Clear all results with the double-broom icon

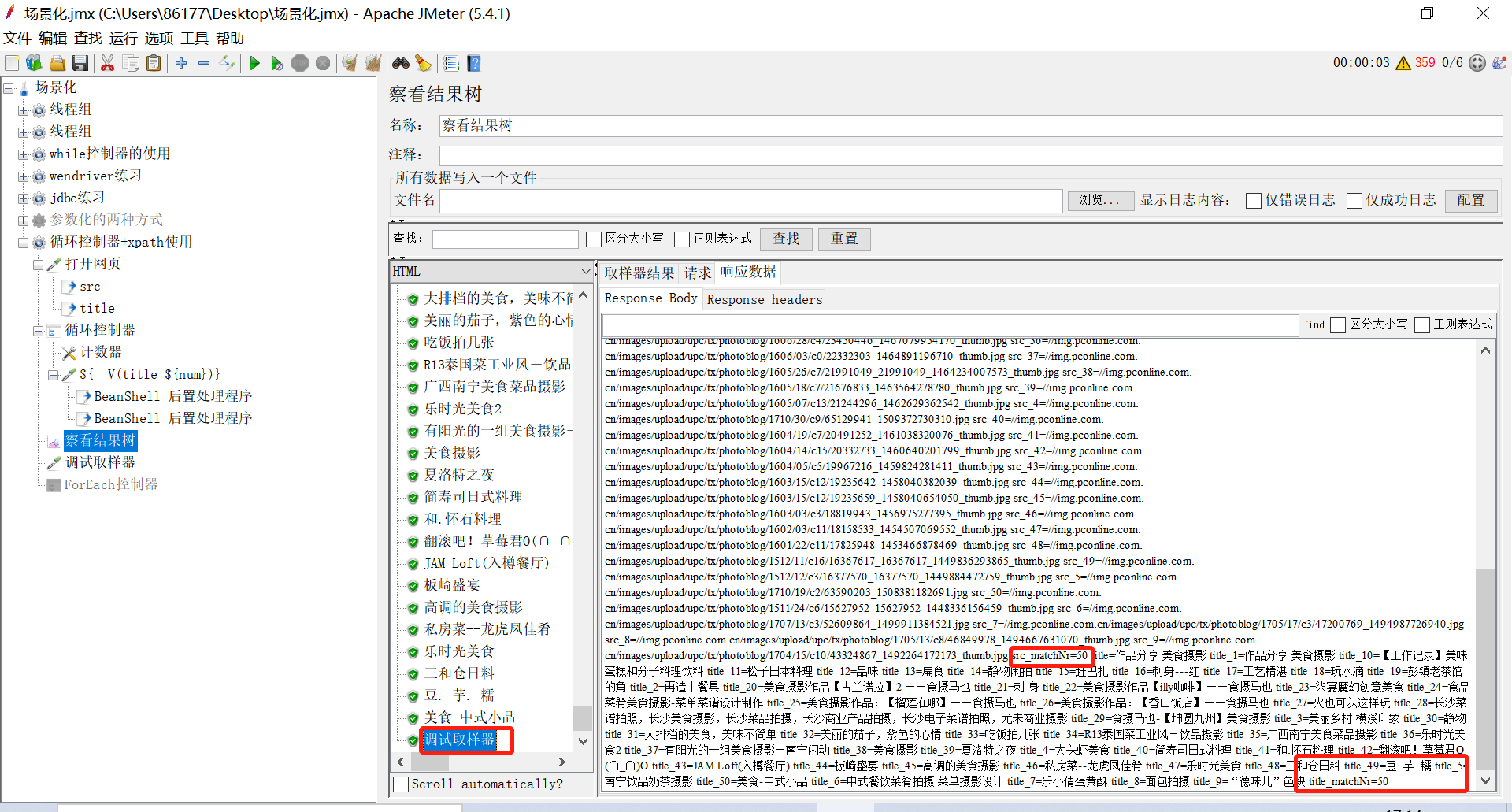[x=372, y=63]
